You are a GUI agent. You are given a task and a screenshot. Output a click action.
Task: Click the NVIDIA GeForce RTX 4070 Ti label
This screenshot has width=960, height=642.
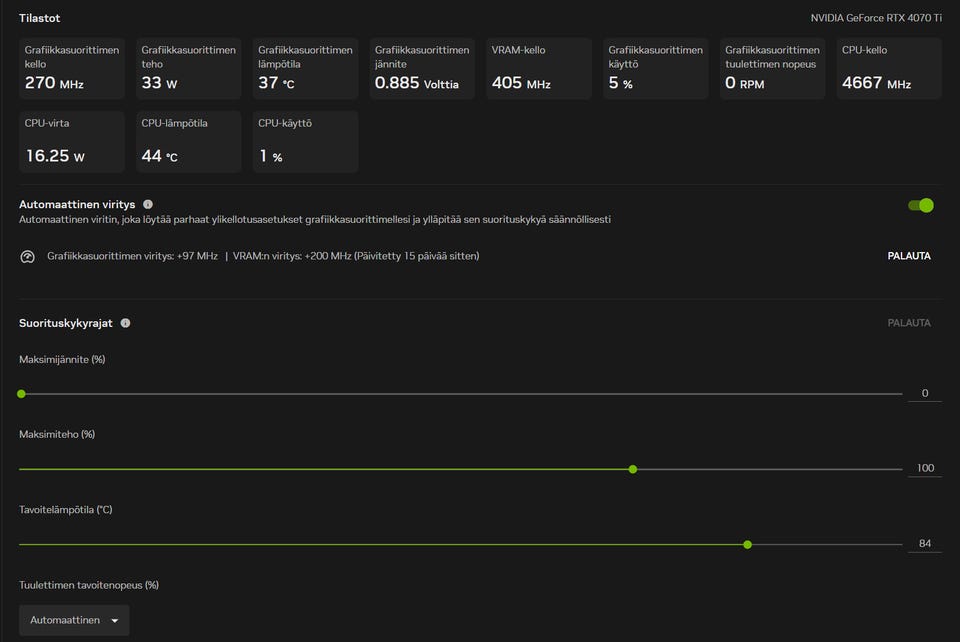[x=876, y=18]
